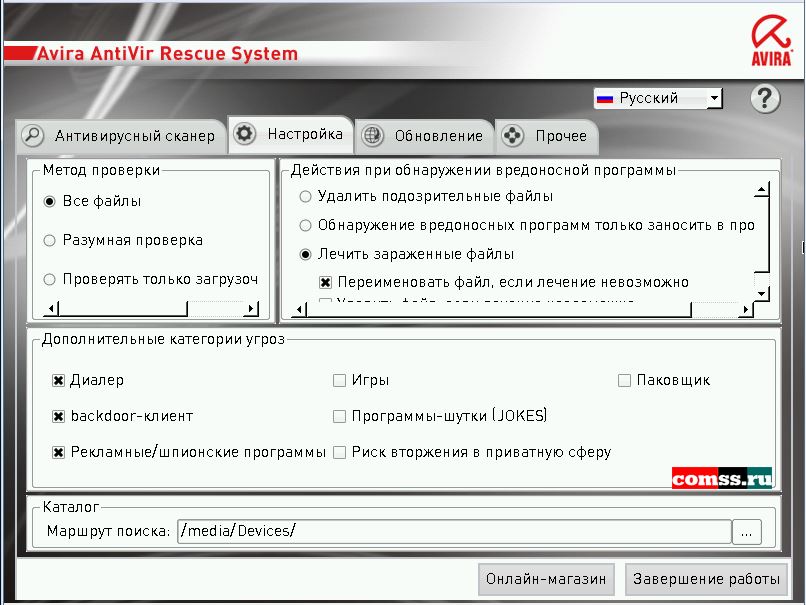Switch to the Настройка tab
This screenshot has height=605, width=806.
(290, 134)
